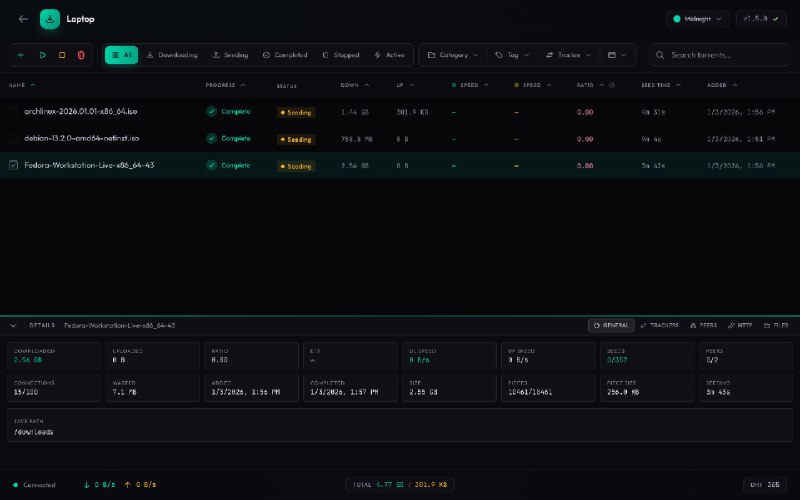Filter by Completed torrents
Image resolution: width=800 pixels, height=500 pixels.
(x=285, y=55)
